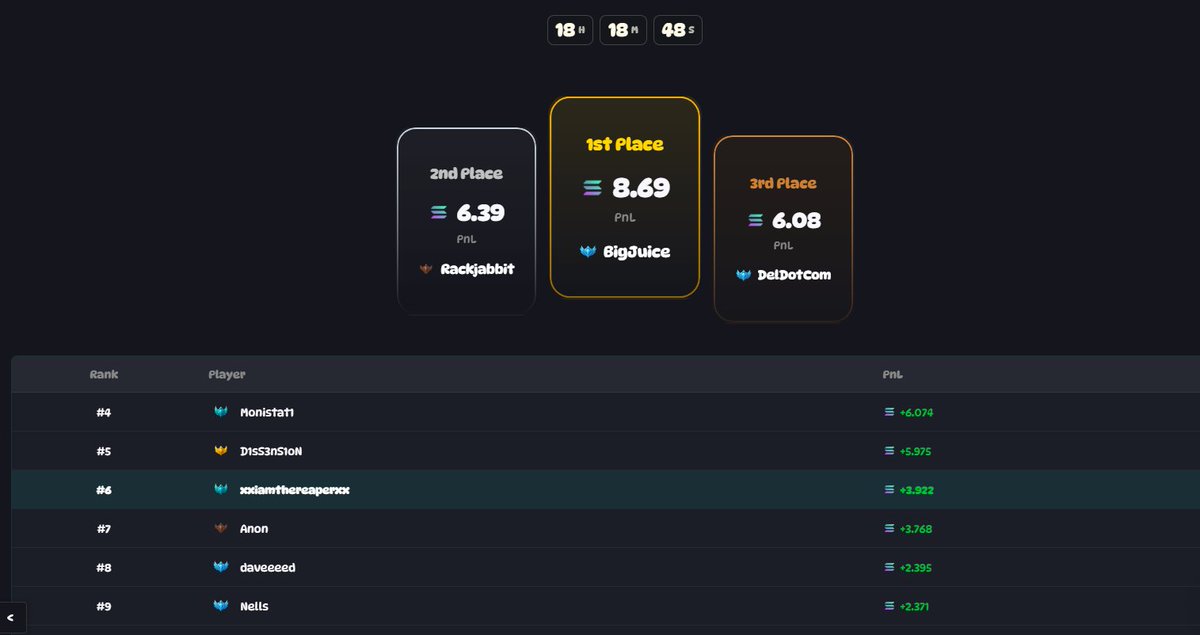Click Monistat1's rank badge icon
The width and height of the screenshot is (1200, 635).
click(x=221, y=412)
